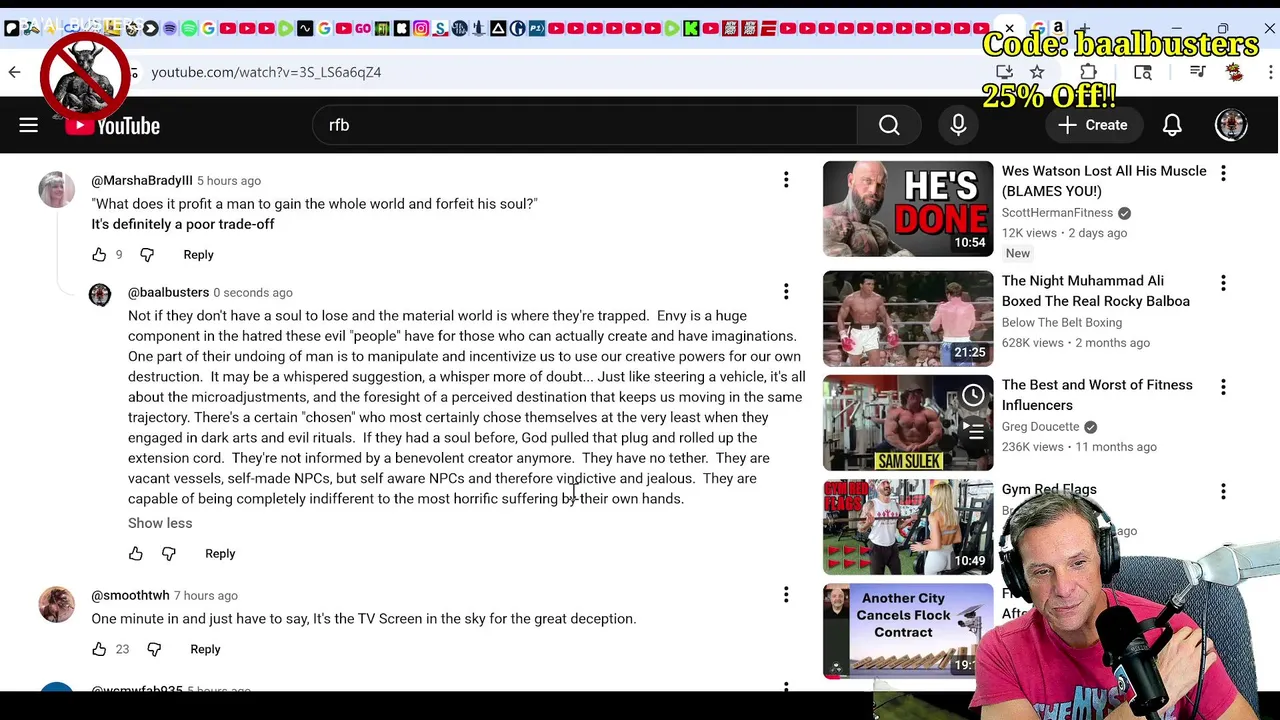Image resolution: width=1280 pixels, height=720 pixels.
Task: Dislike the @MarshaBradyIII comment
Action: pos(147,255)
